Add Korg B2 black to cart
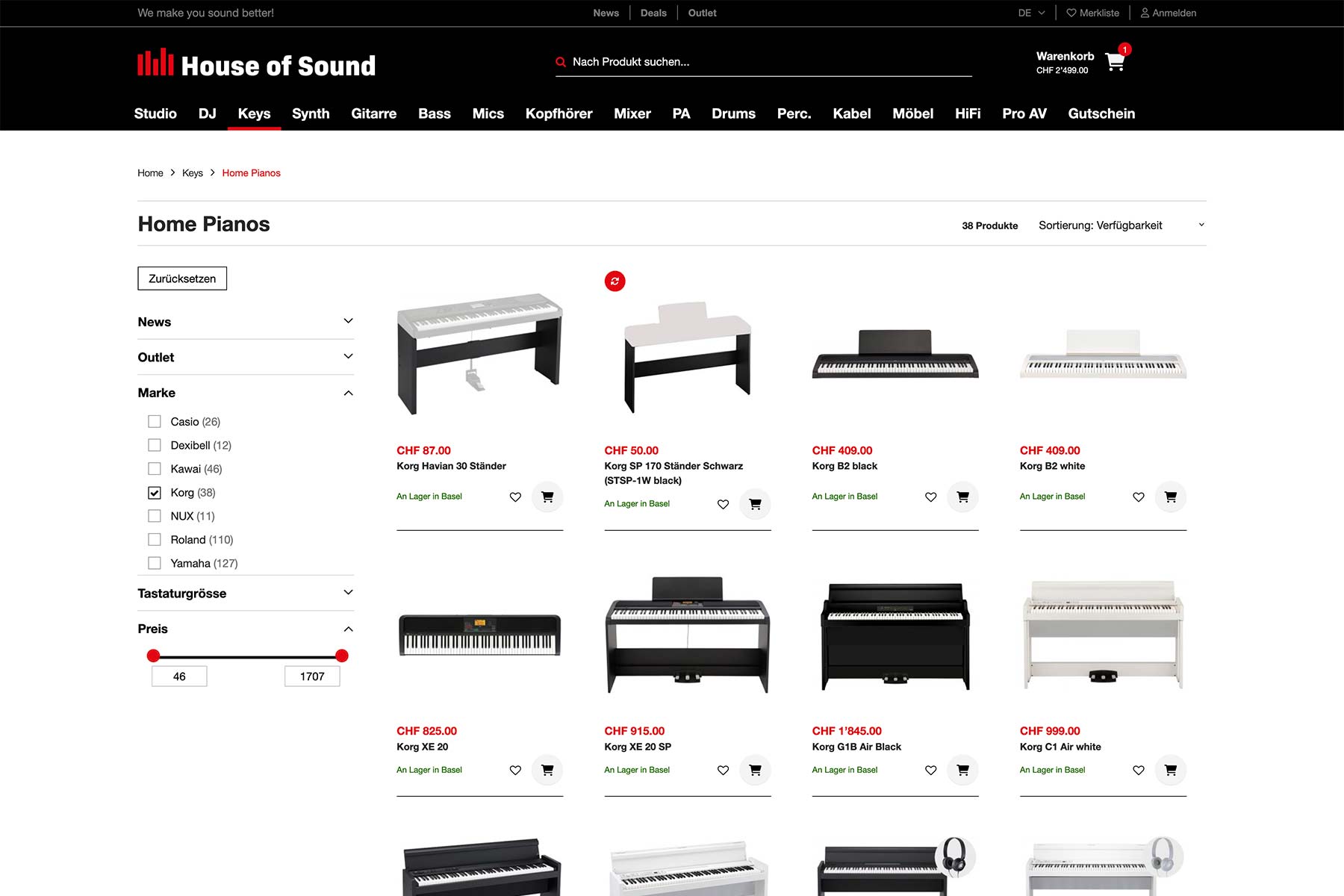Image resolution: width=1344 pixels, height=896 pixels. (962, 497)
